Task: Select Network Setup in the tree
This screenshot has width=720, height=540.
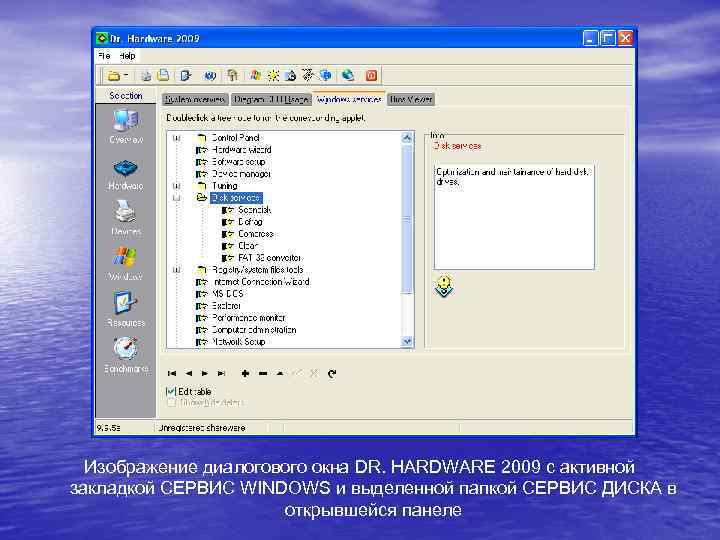Action: point(238,342)
